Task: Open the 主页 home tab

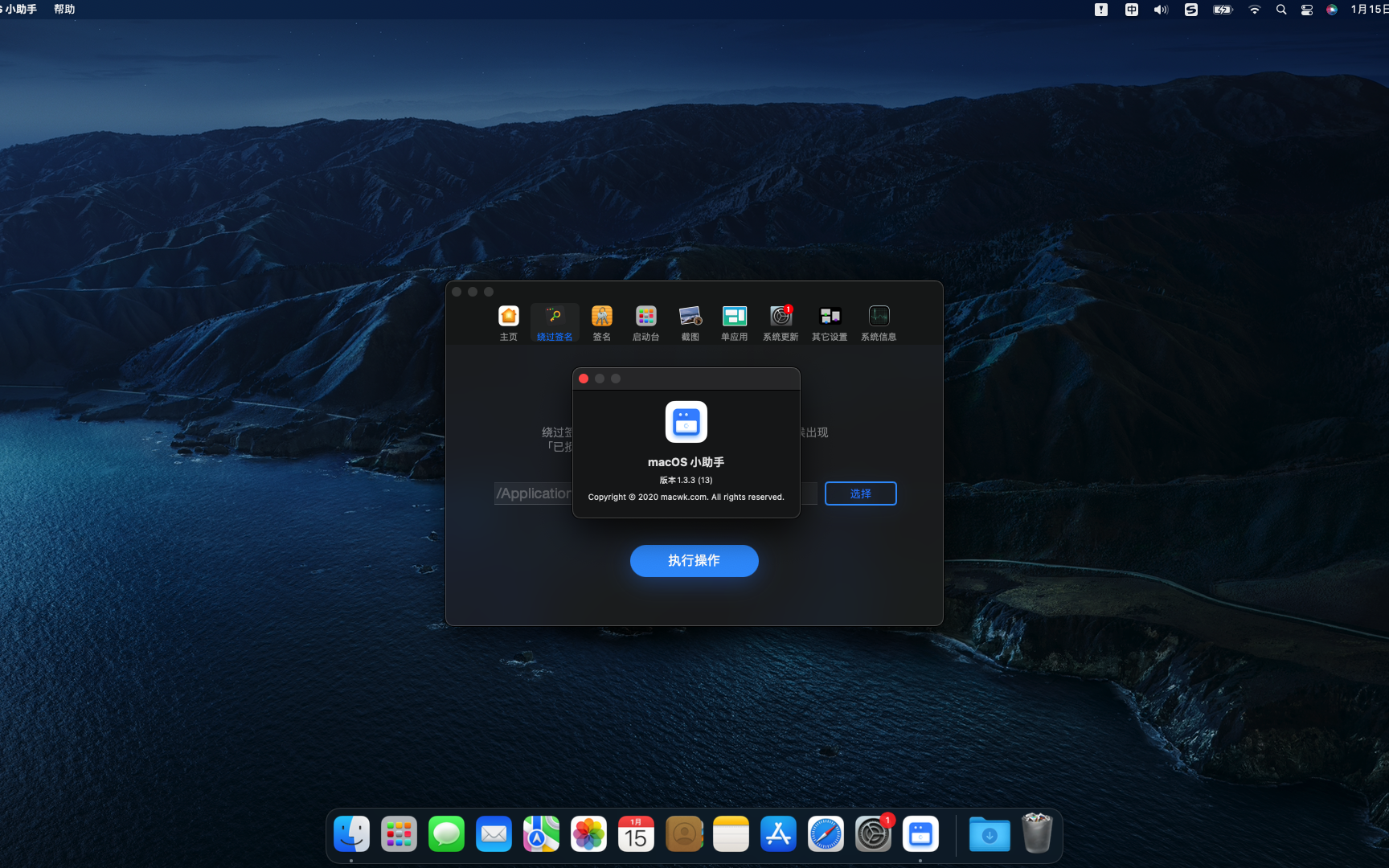Action: click(509, 323)
